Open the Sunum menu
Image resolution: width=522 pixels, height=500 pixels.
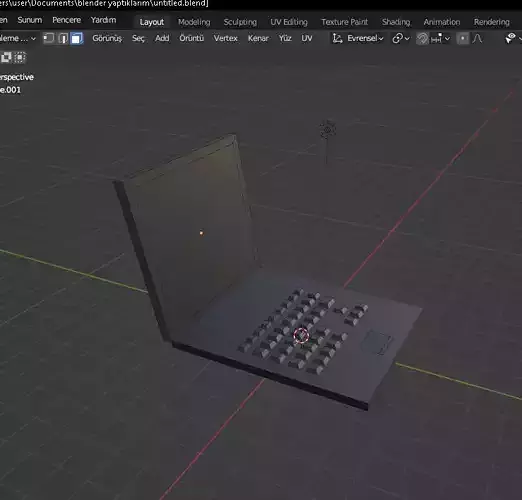(30, 20)
